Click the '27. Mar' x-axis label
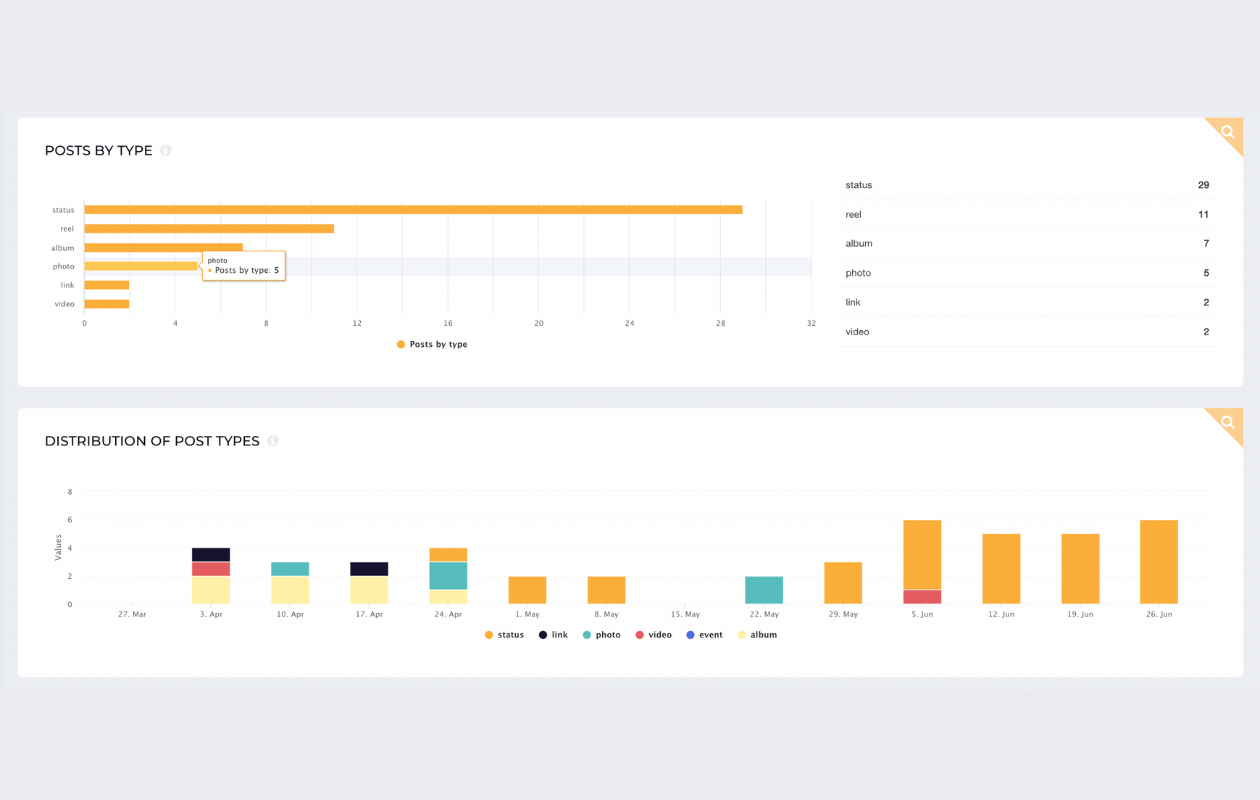This screenshot has width=1260, height=800. point(132,614)
